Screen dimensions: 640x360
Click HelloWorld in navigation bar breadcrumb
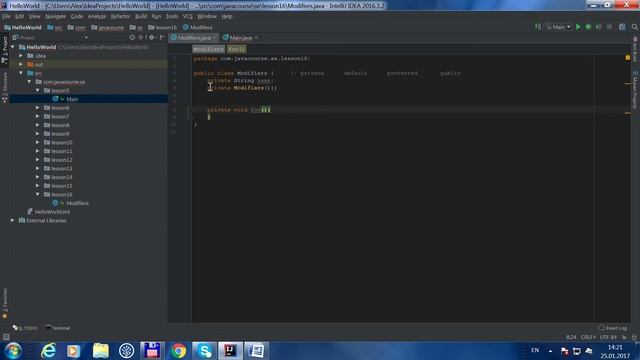(x=23, y=27)
